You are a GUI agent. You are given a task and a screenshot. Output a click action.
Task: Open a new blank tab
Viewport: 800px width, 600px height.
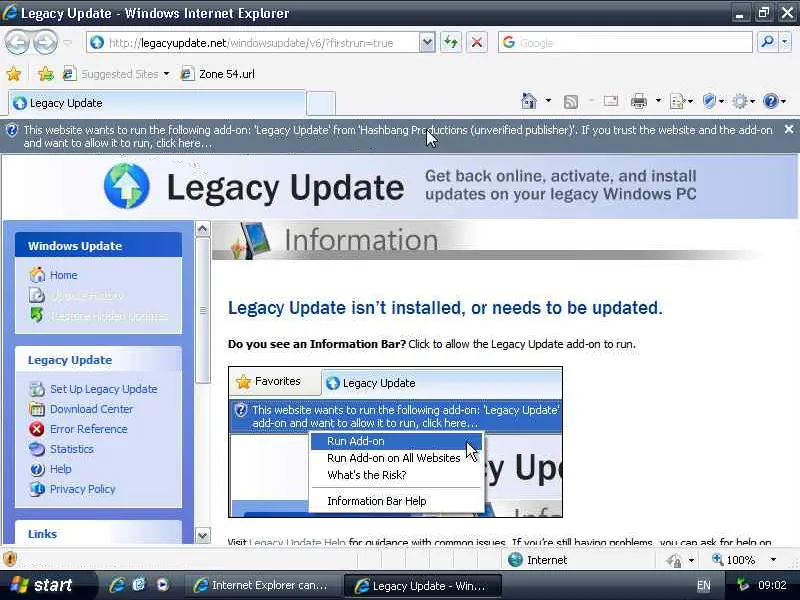pos(321,104)
